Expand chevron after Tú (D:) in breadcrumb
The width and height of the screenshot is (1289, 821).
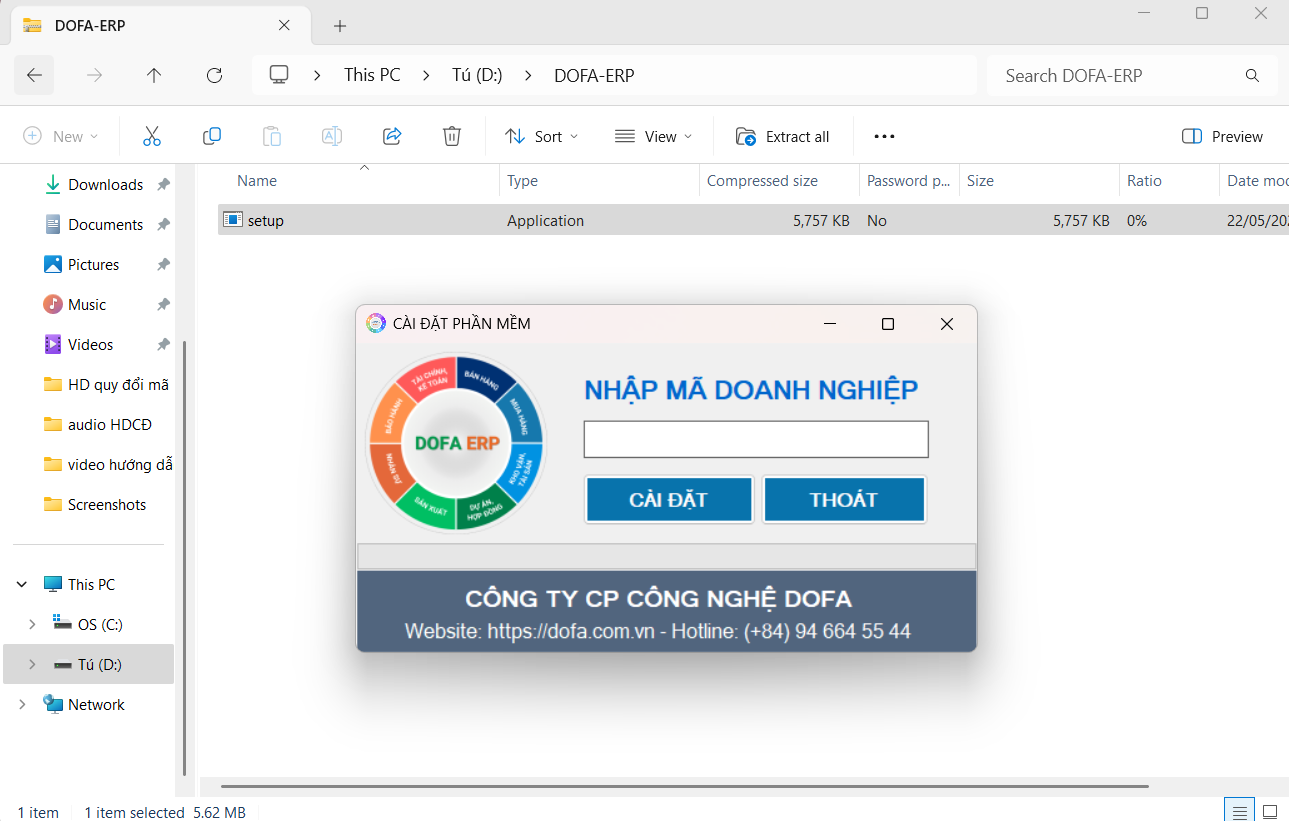tap(528, 75)
